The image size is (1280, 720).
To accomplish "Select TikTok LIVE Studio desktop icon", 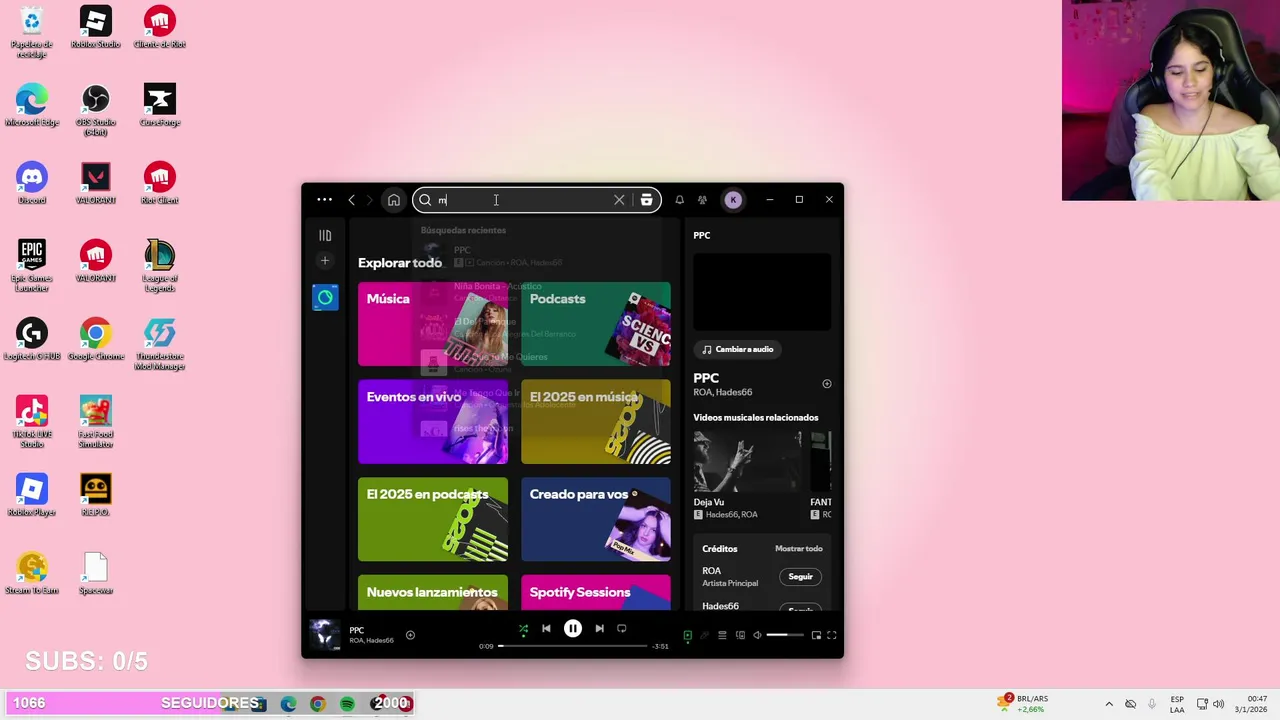I will pyautogui.click(x=32, y=422).
